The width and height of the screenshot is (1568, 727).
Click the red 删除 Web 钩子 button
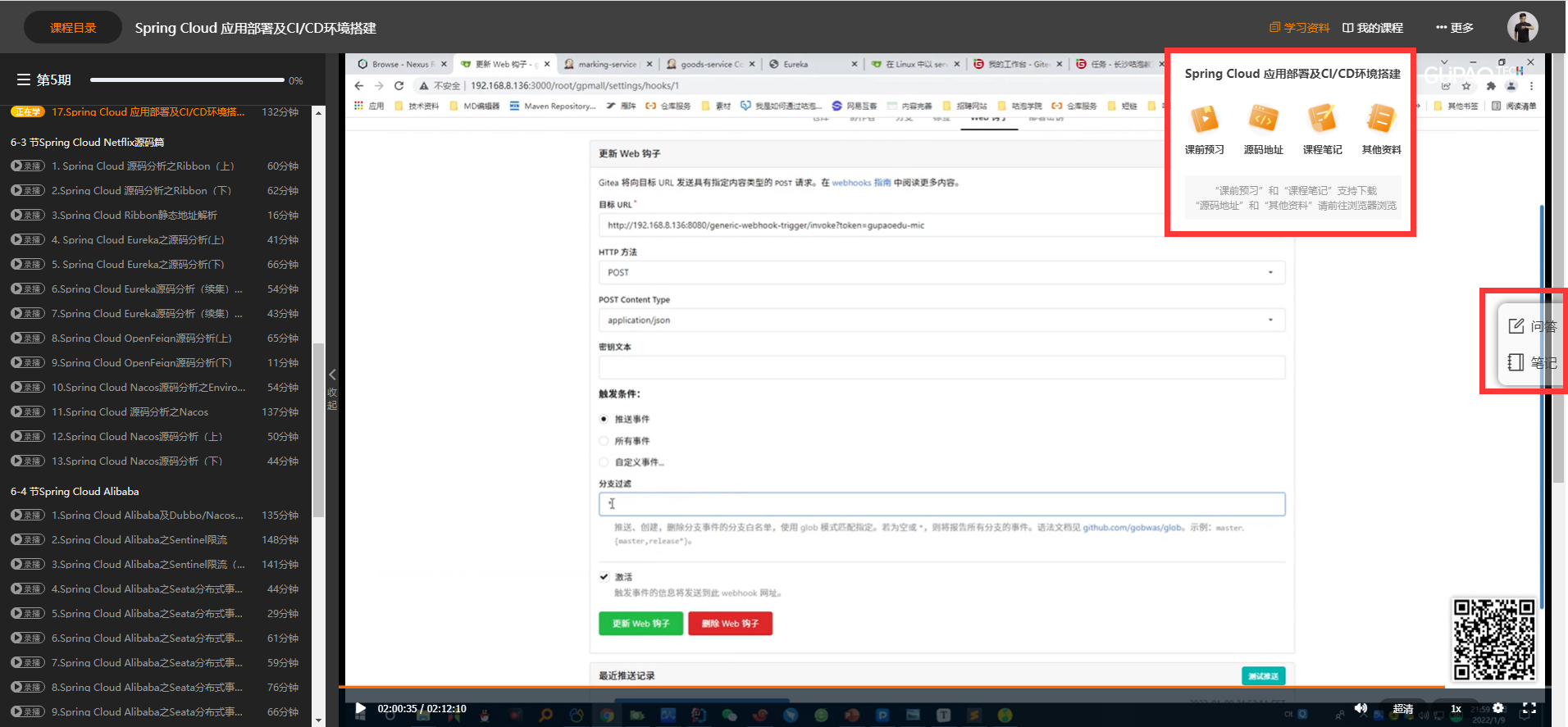click(730, 624)
